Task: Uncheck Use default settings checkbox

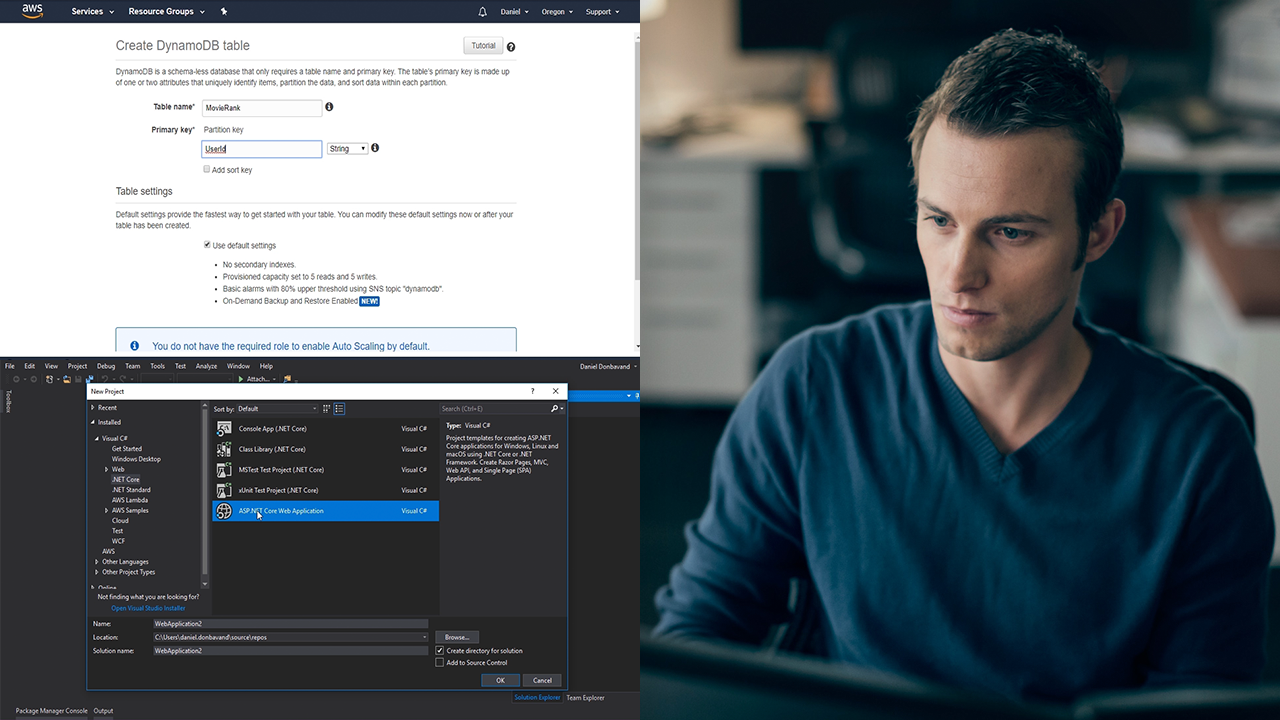Action: [207, 245]
